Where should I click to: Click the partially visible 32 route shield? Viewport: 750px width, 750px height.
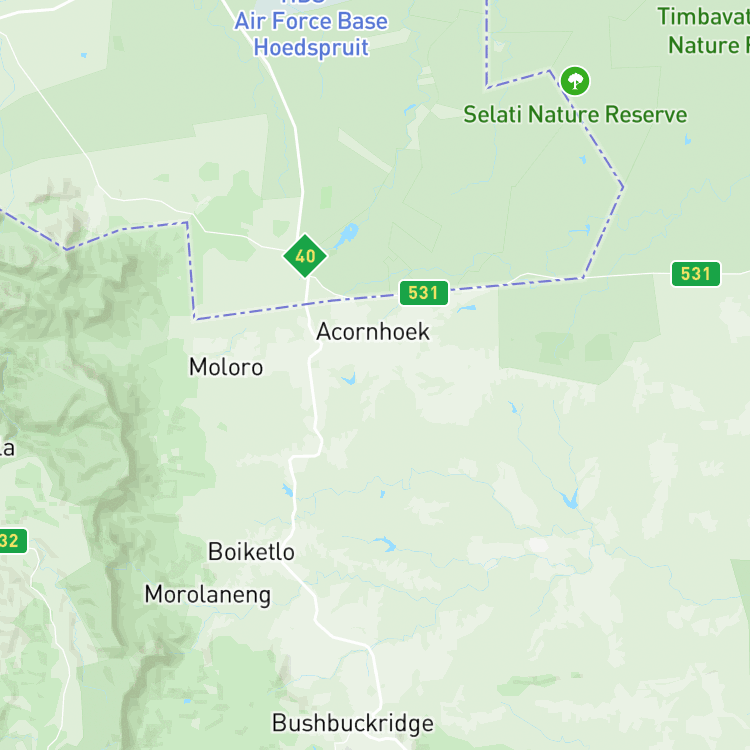[x=11, y=540]
